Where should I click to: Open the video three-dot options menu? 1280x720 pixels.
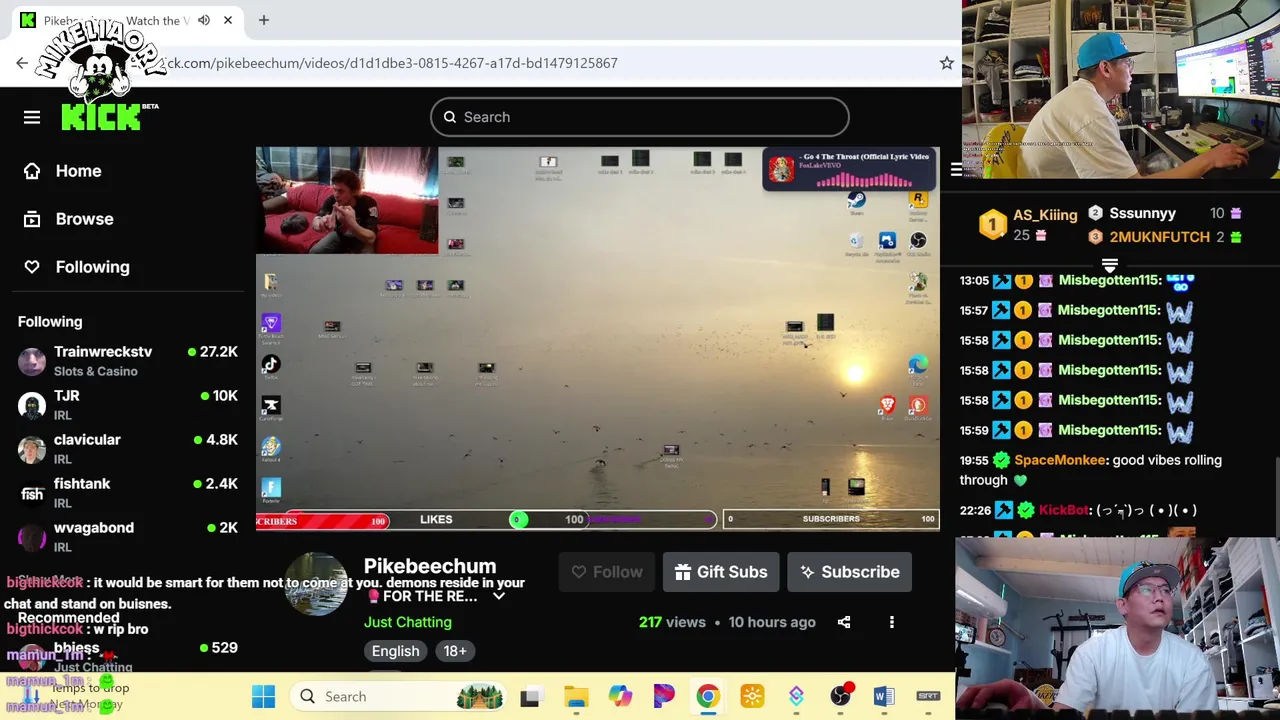click(892, 622)
